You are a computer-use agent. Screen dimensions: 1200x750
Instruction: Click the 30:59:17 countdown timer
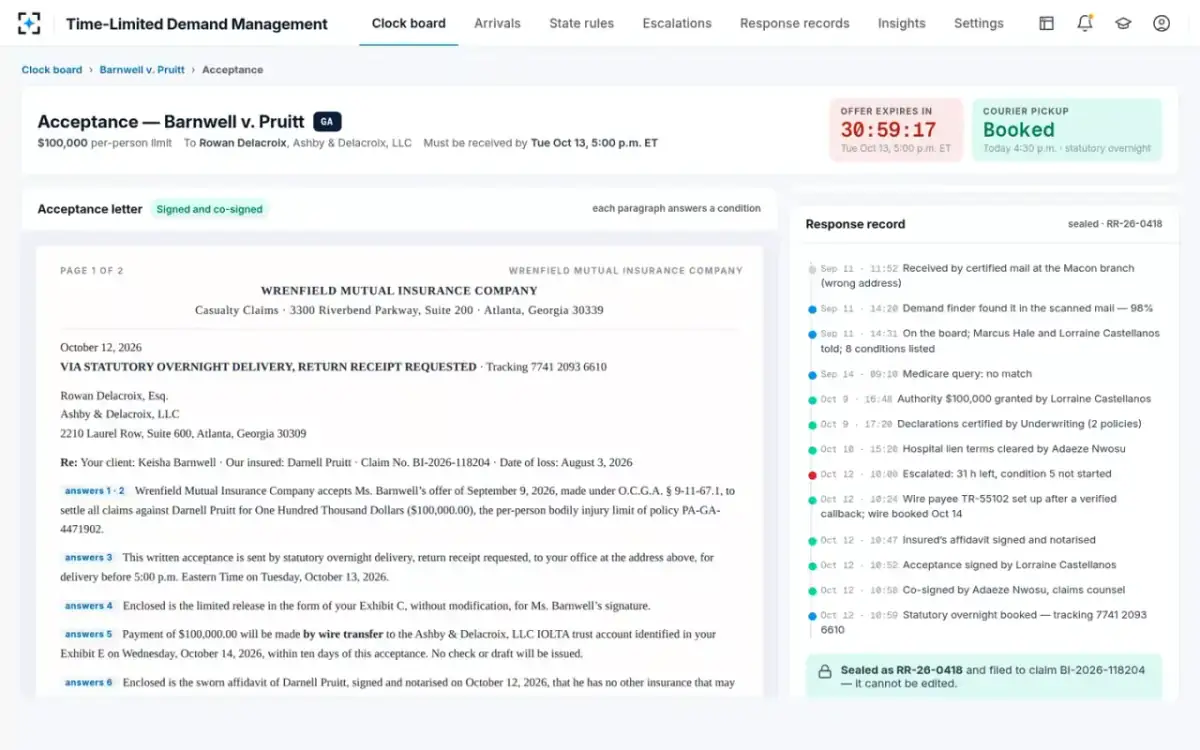tap(888, 130)
